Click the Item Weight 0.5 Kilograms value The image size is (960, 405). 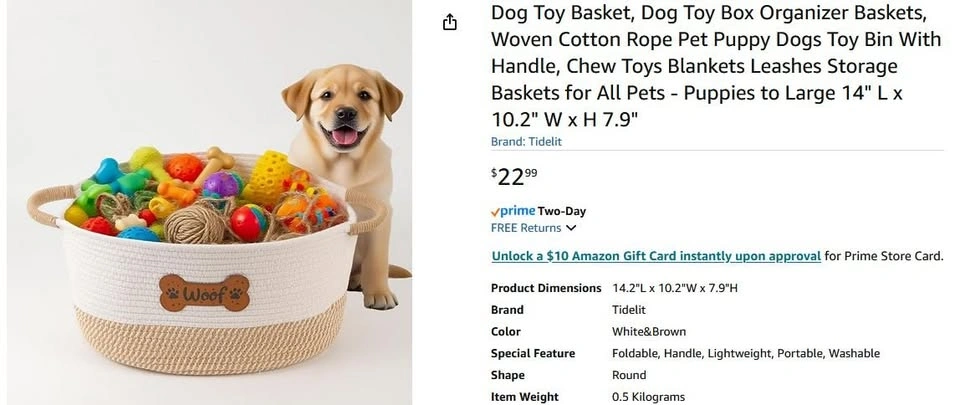[x=648, y=397]
